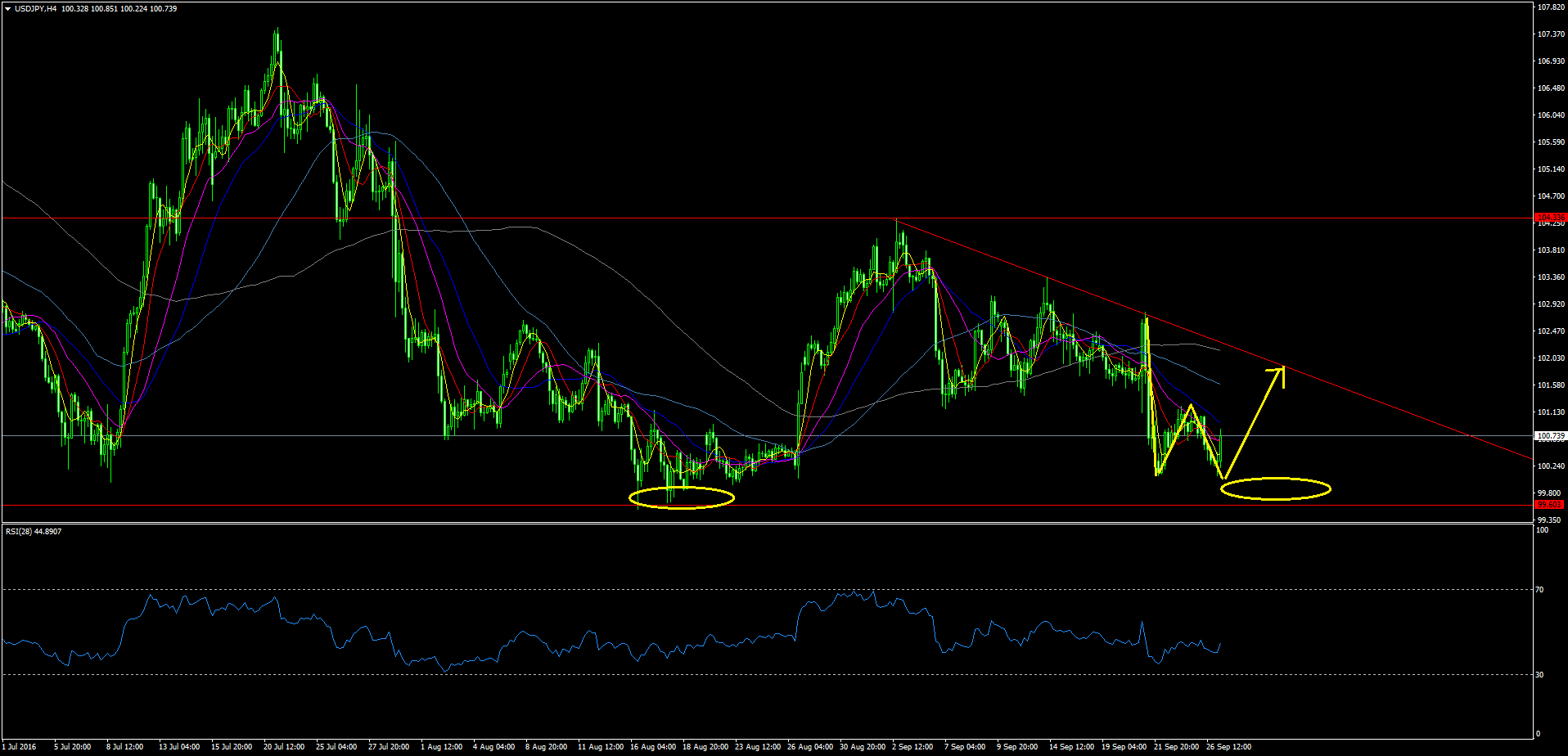Click the 8 Aug 20:00 time label

(x=546, y=747)
